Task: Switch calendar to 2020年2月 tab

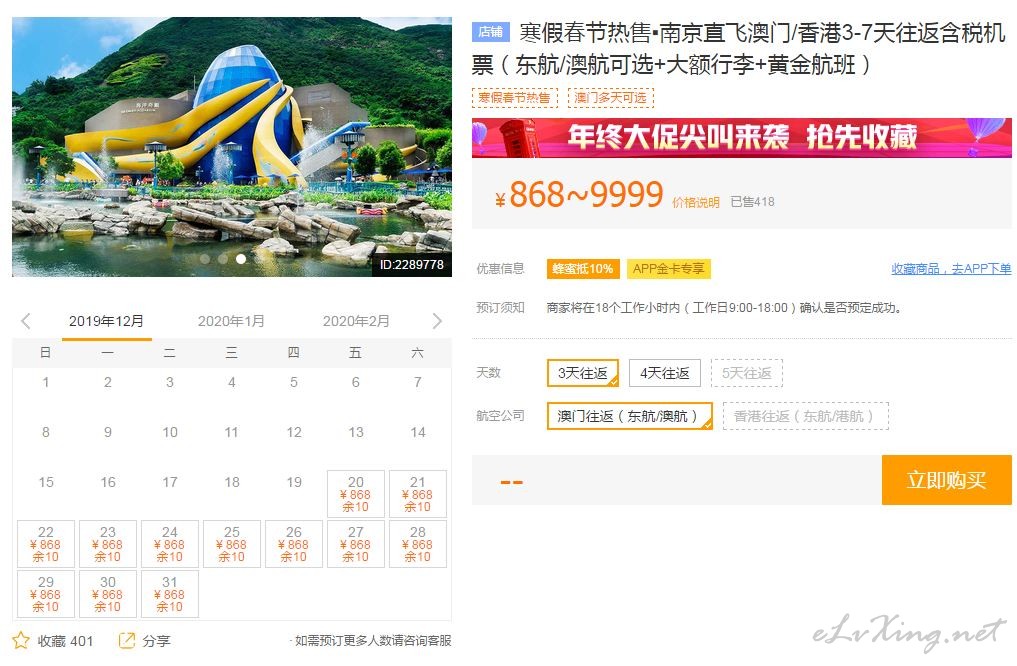Action: click(x=356, y=321)
